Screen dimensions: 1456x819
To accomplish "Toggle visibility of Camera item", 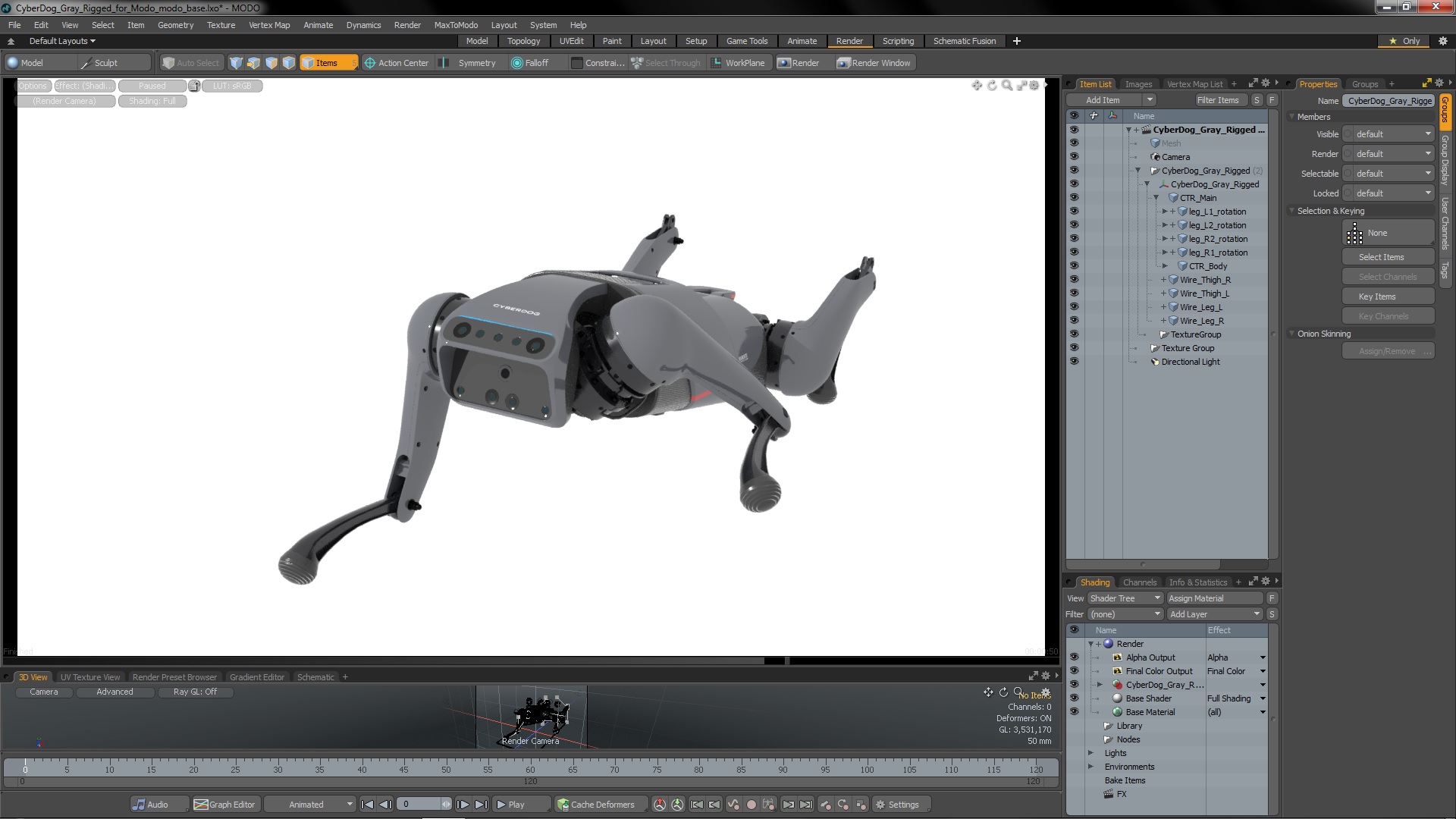I will click(1074, 157).
